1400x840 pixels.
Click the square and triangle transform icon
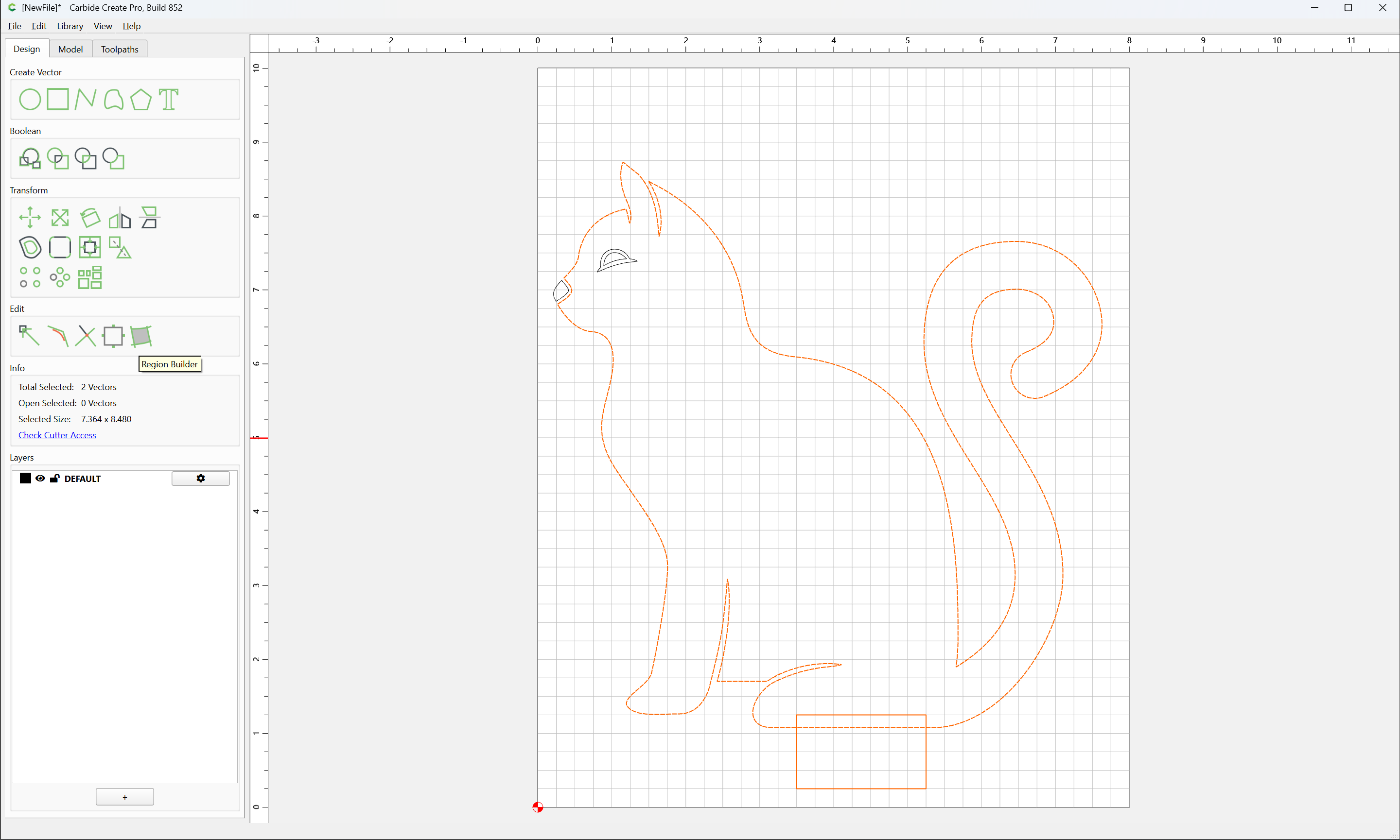coord(120,247)
